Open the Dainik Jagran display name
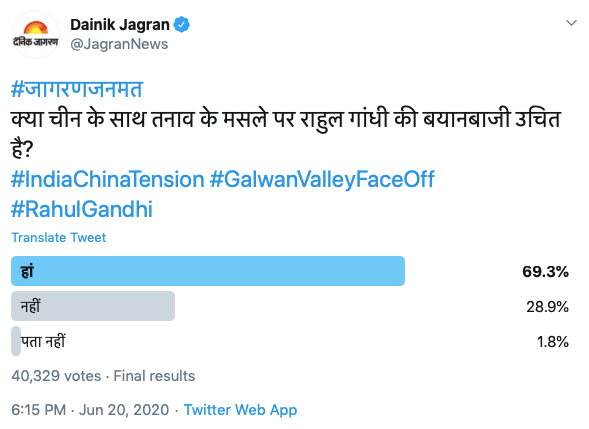The image size is (589, 429). tap(120, 25)
